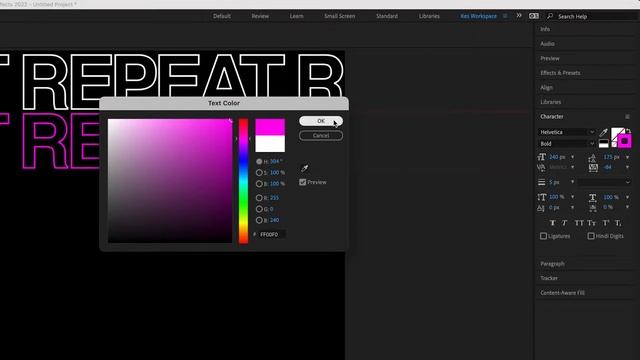Select the R red radio button
This screenshot has height=360, width=640.
(x=259, y=198)
